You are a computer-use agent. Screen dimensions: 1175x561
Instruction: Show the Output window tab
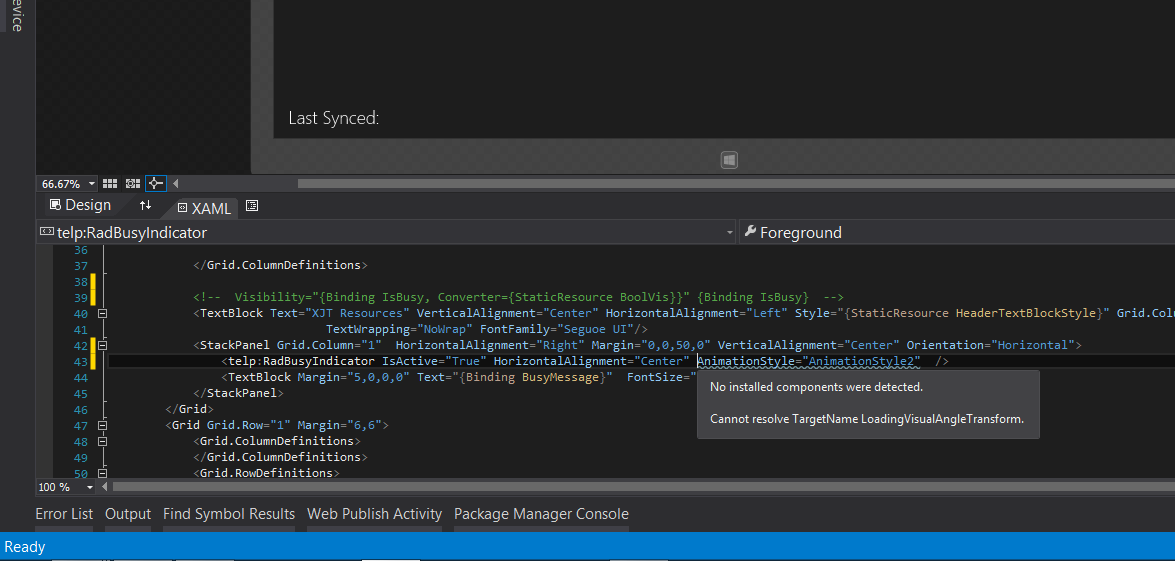click(x=128, y=514)
